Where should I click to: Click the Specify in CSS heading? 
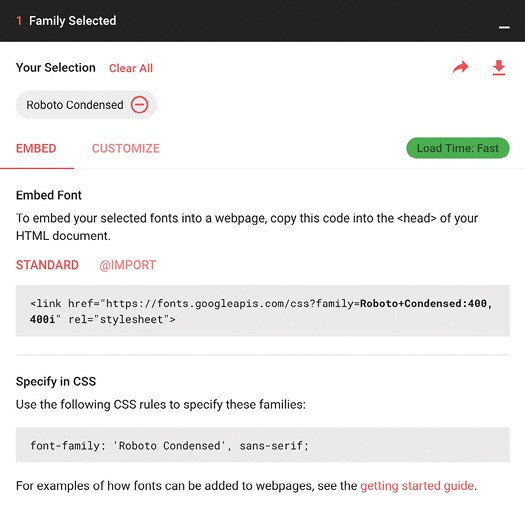(56, 382)
